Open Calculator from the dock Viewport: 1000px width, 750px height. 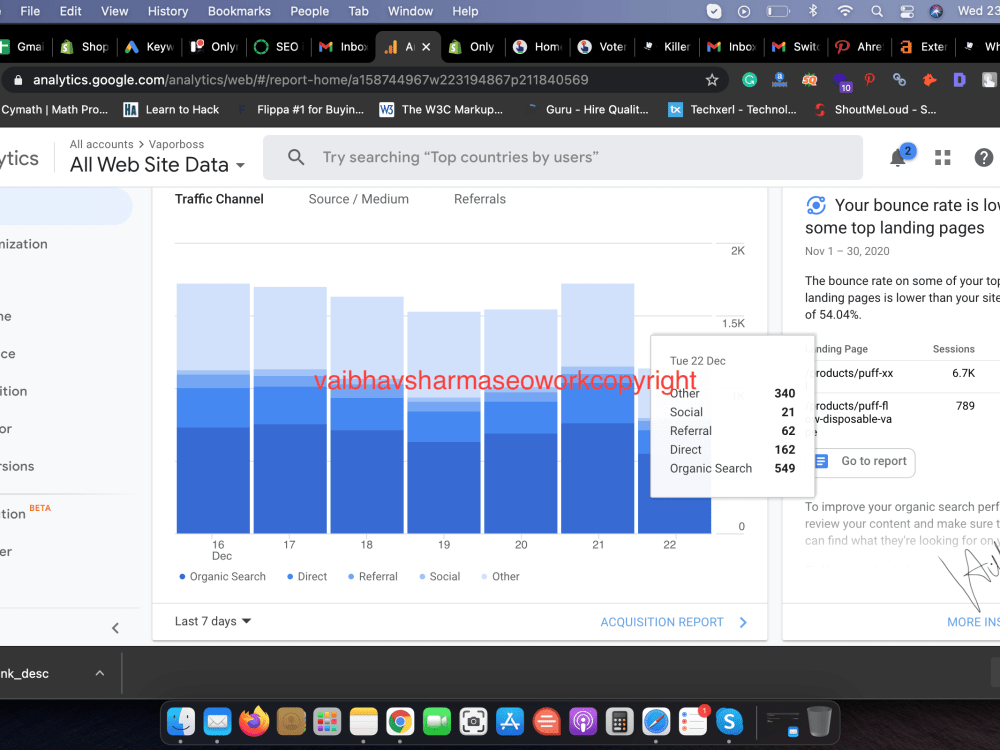coord(619,721)
